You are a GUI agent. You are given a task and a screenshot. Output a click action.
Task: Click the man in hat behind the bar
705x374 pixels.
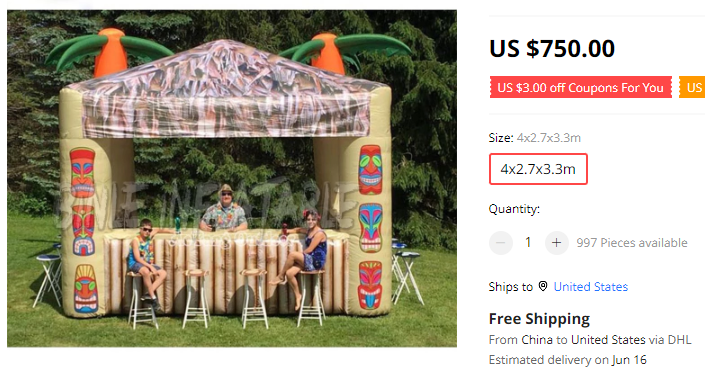224,208
